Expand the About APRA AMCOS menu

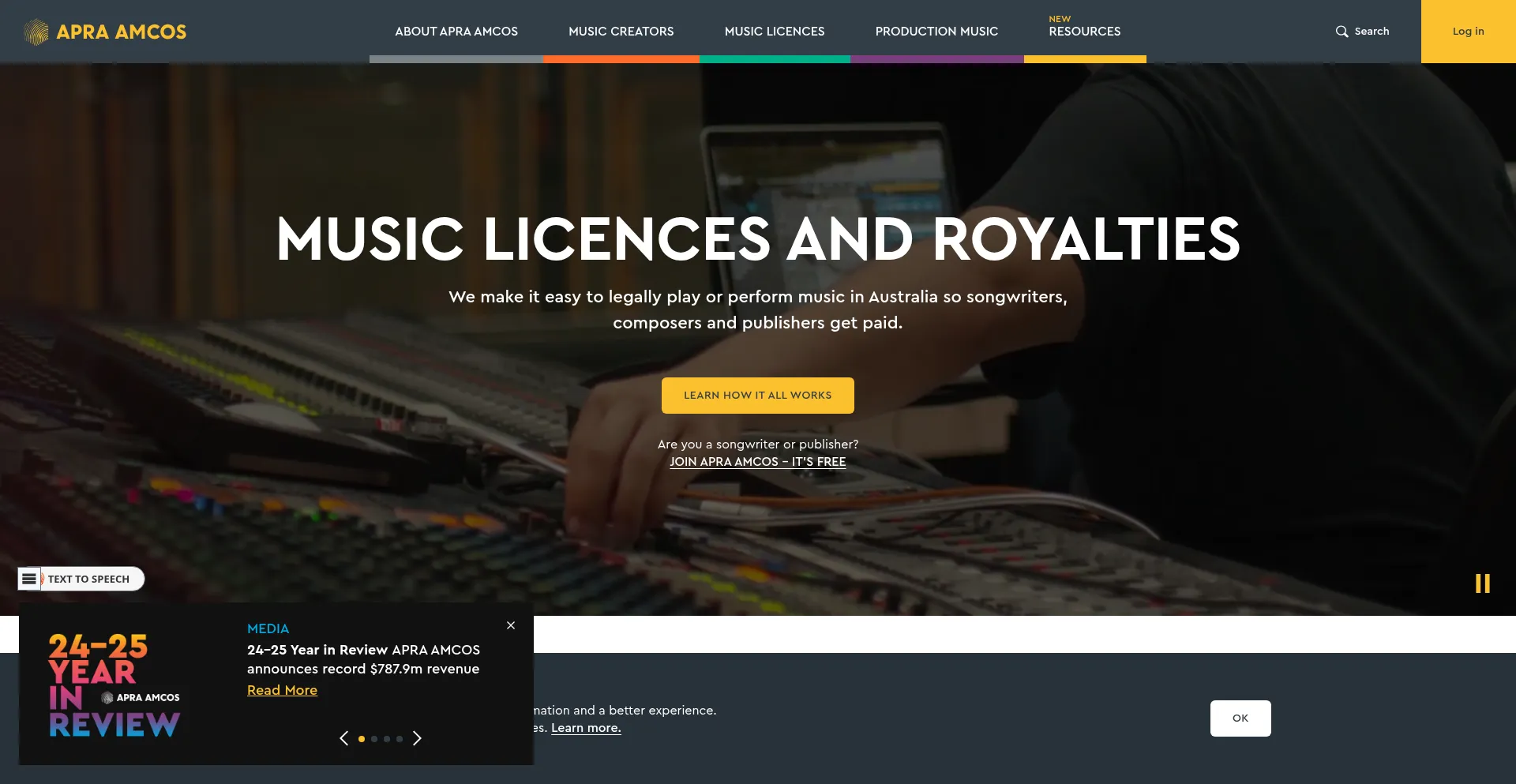click(x=456, y=32)
